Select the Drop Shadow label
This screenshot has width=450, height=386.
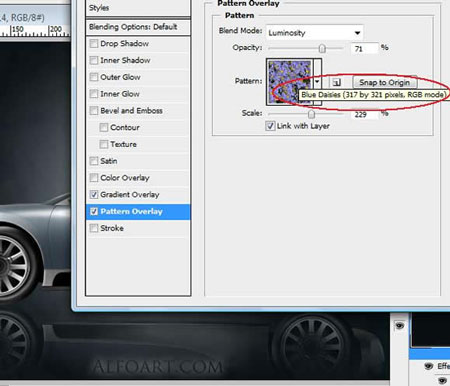click(x=125, y=44)
